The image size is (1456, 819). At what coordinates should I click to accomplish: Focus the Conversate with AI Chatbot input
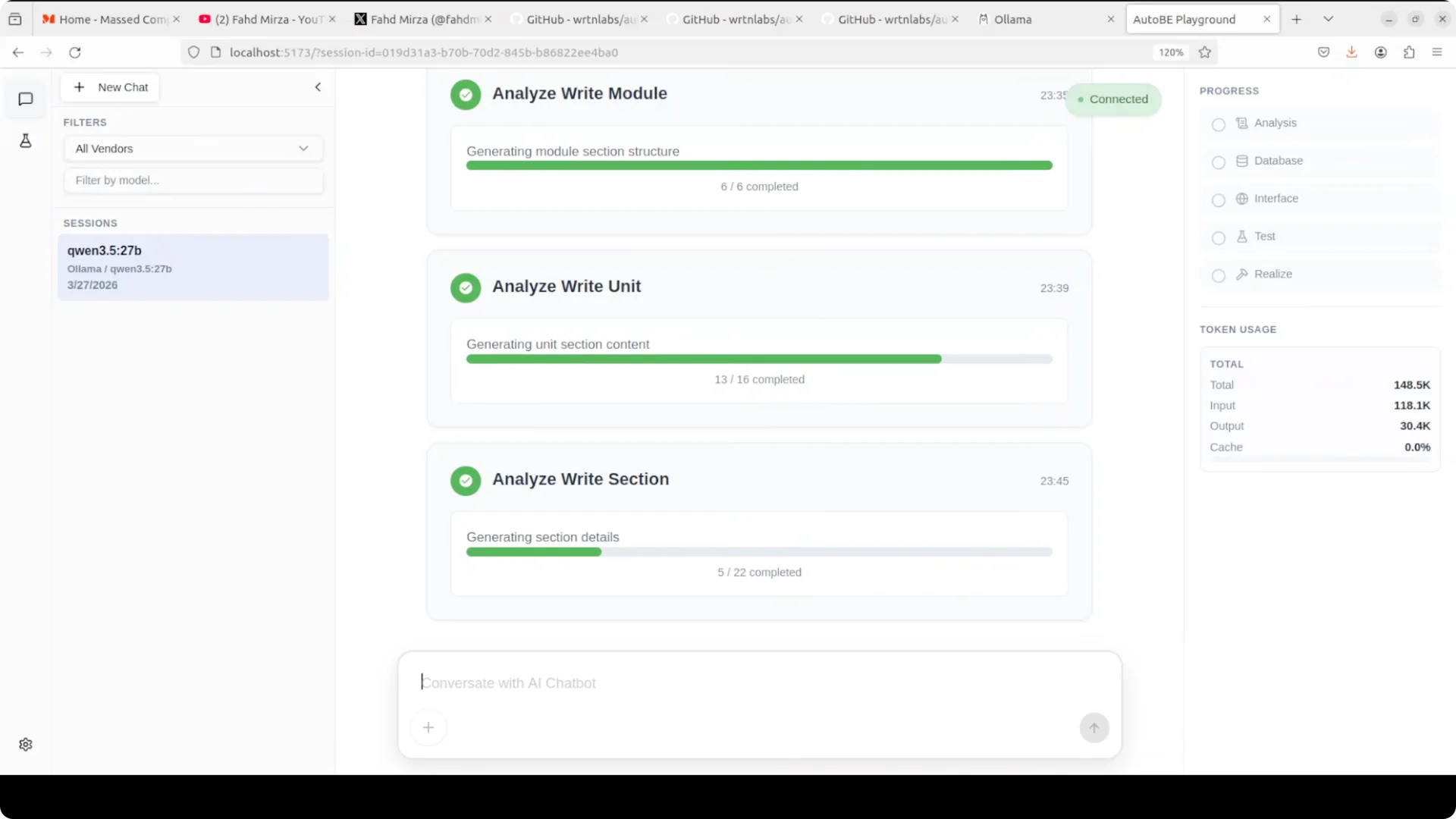click(759, 683)
